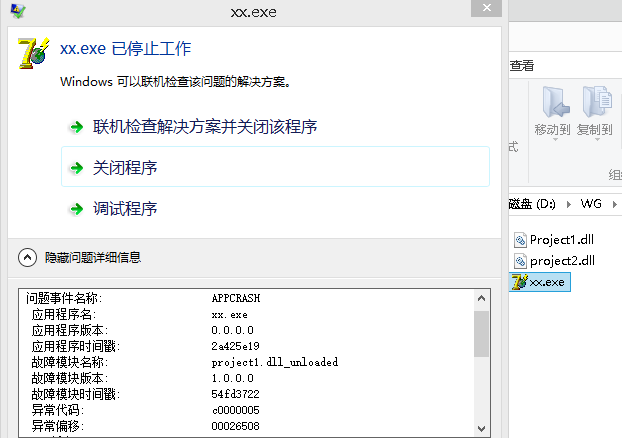Click the xx.exe crash application icon

[x=34, y=53]
